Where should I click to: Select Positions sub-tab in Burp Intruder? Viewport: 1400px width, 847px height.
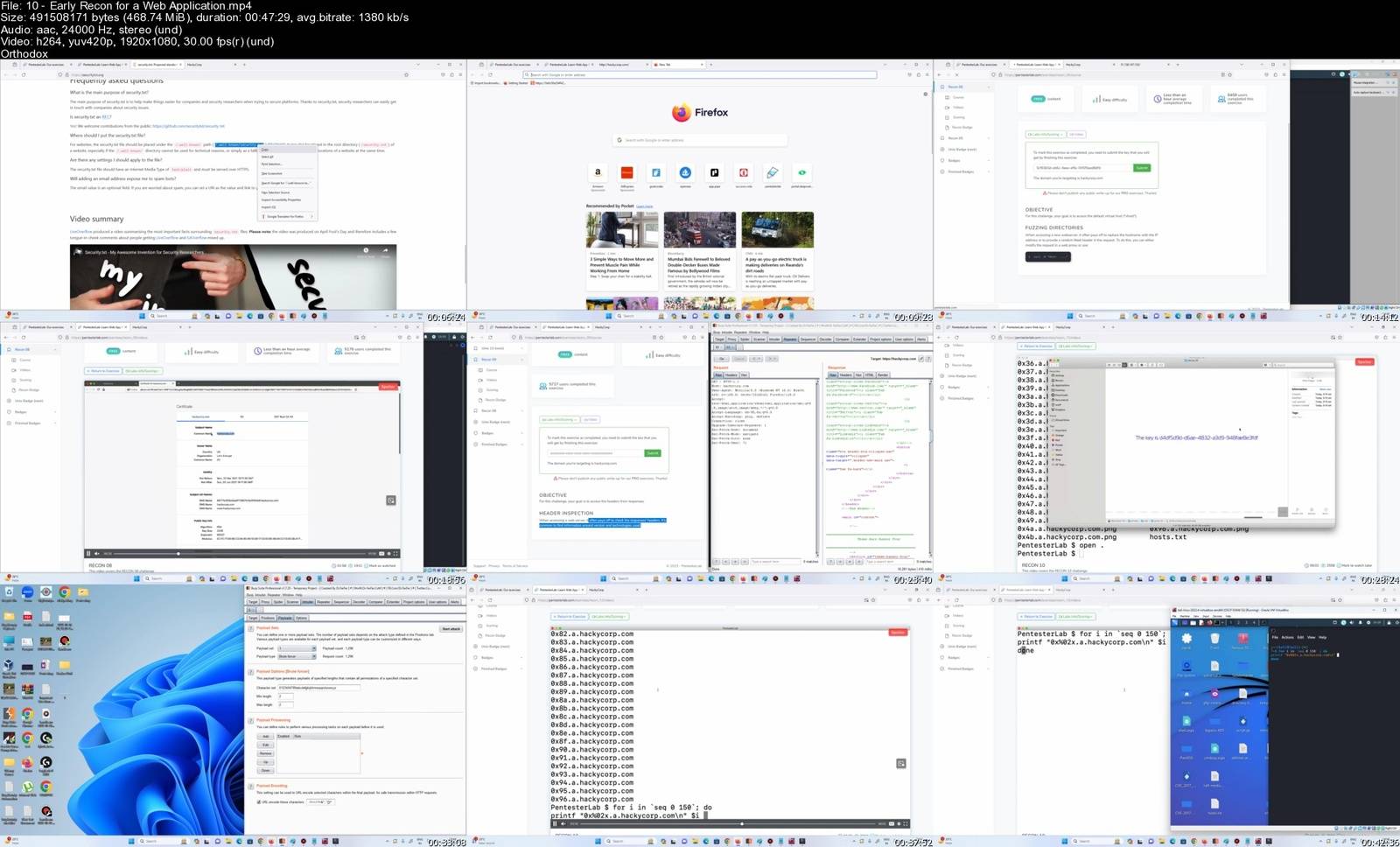[269, 618]
